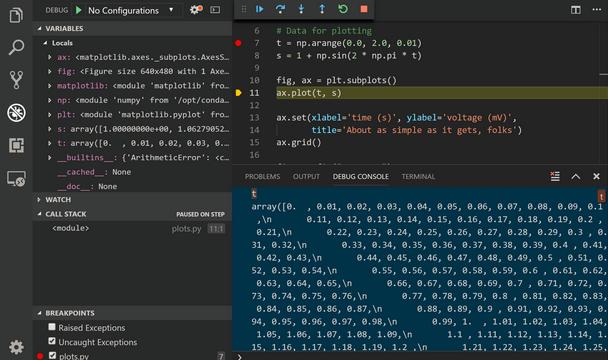This screenshot has width=608, height=360.
Task: Click the yellow current-line arrow at line 11
Action: click(x=238, y=93)
